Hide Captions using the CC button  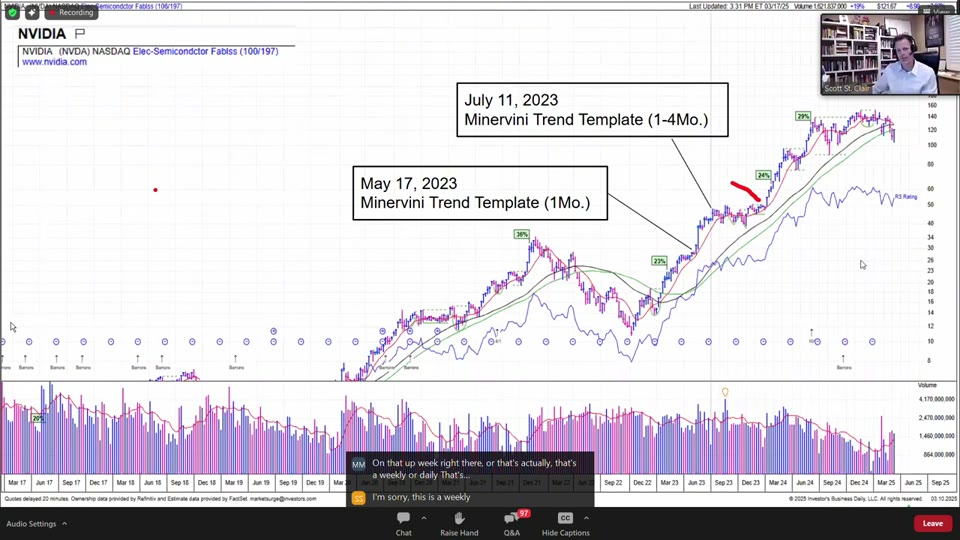click(x=565, y=523)
